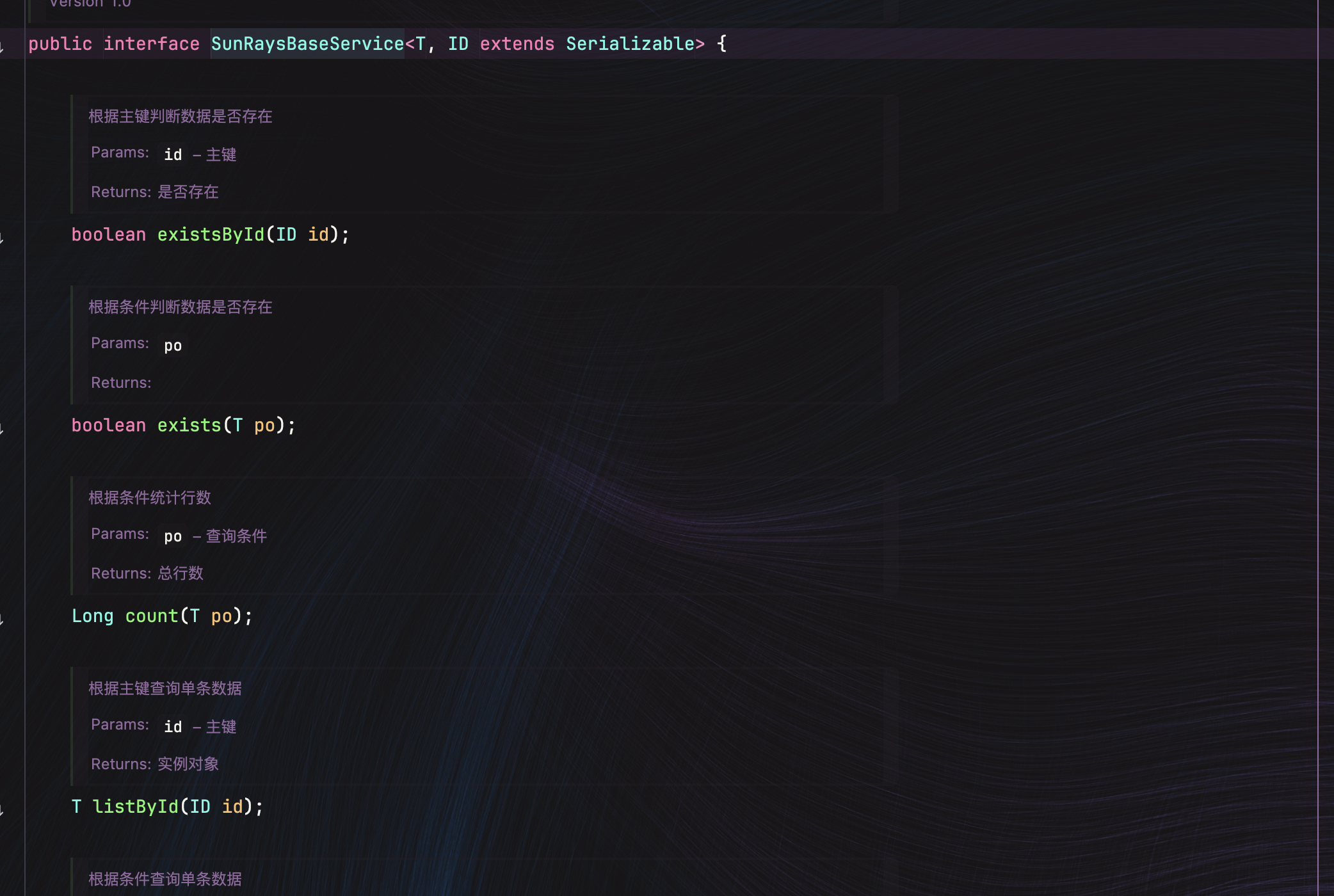The width and height of the screenshot is (1334, 896).
Task: Click the T type in count(T po)
Action: (x=195, y=616)
